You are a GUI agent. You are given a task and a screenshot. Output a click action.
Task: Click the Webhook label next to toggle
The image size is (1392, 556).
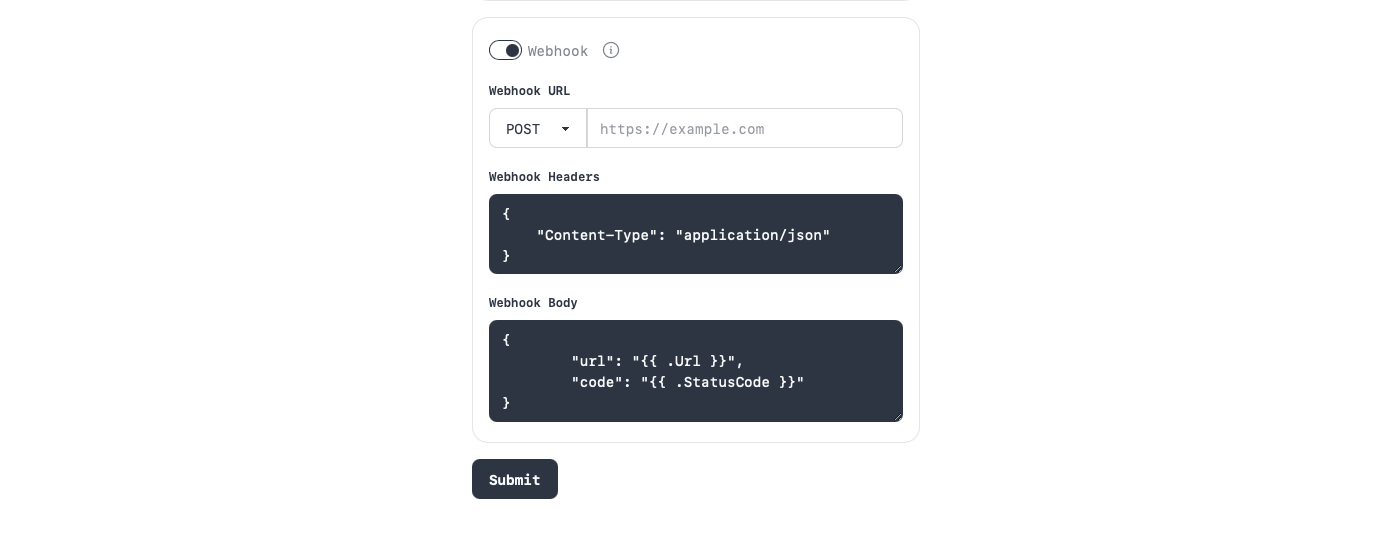(x=558, y=51)
